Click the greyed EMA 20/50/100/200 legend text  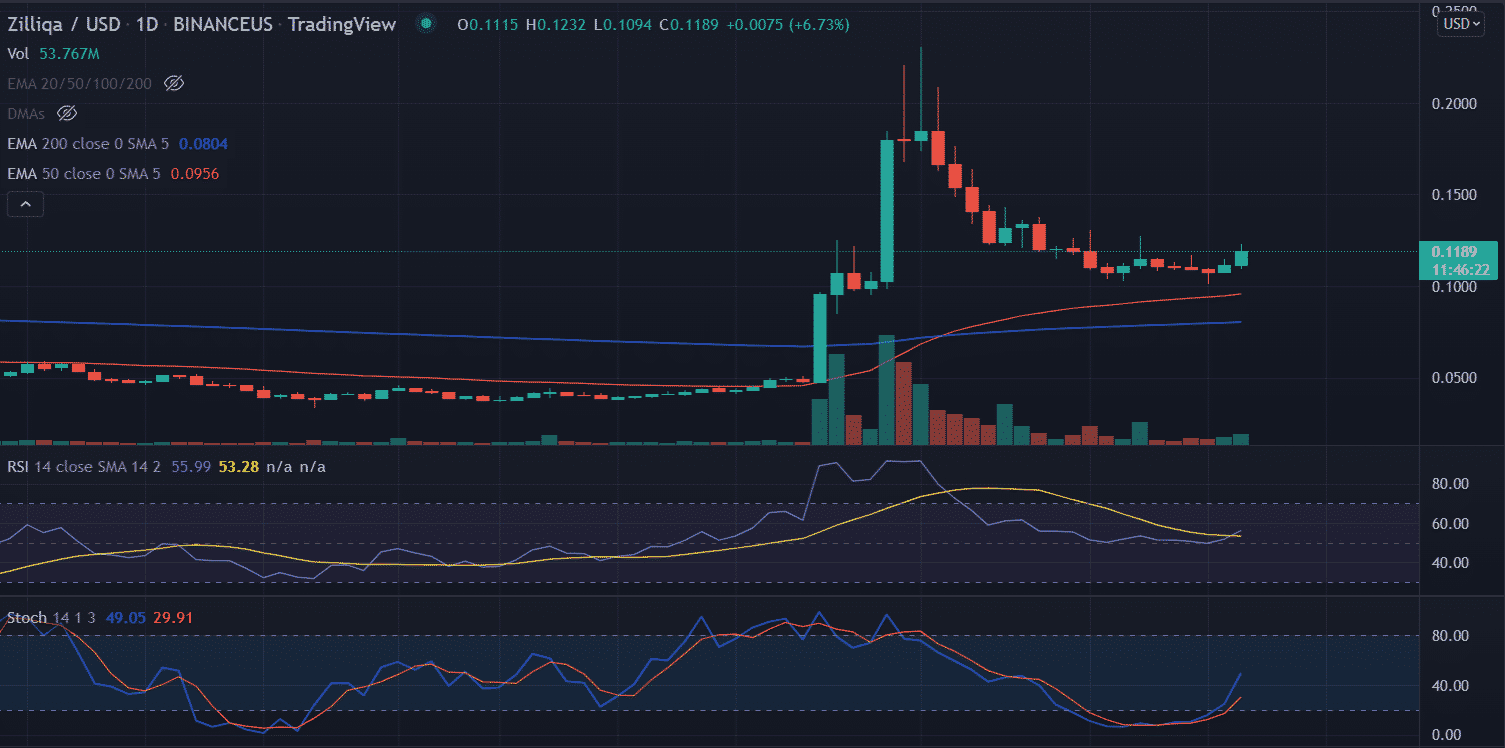79,84
